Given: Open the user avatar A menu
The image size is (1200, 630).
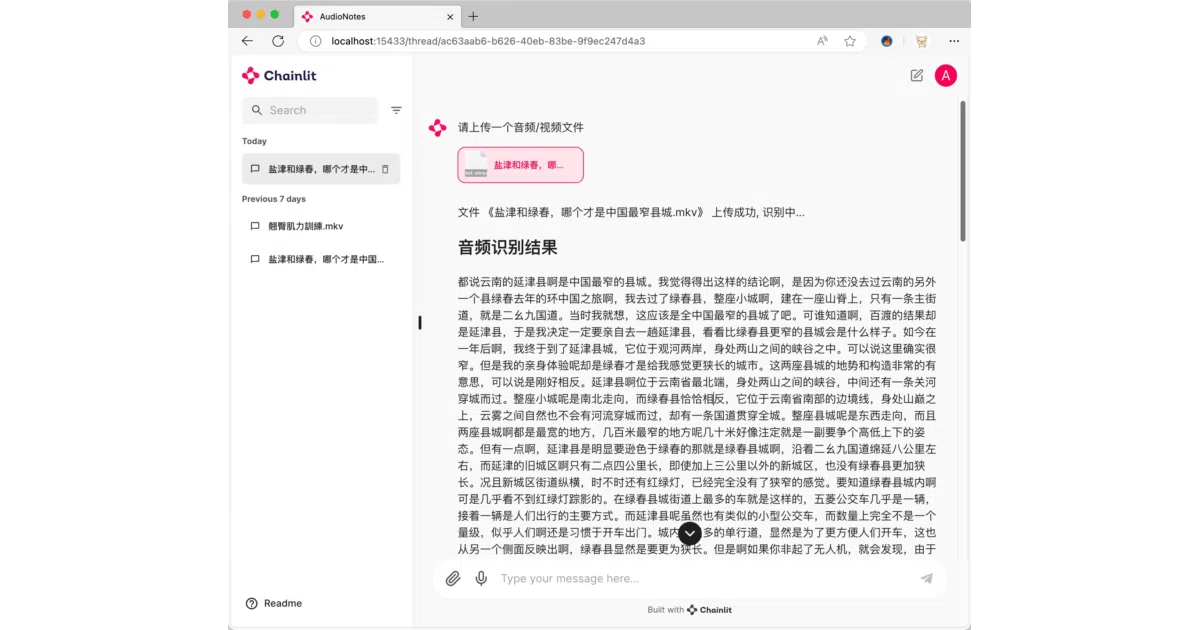Looking at the screenshot, I should pos(946,75).
